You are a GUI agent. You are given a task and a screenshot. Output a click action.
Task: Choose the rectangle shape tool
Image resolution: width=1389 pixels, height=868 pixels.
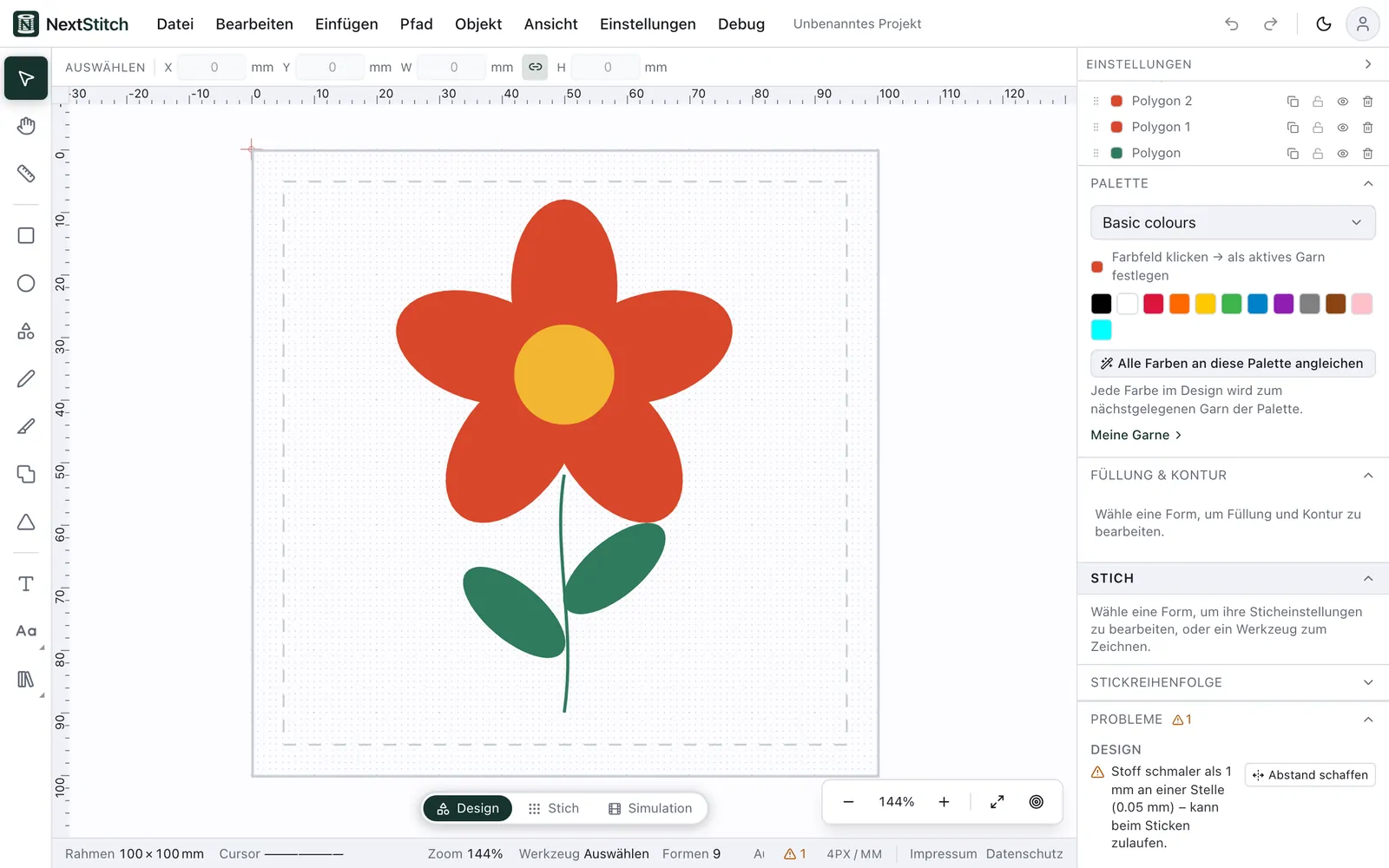26,236
